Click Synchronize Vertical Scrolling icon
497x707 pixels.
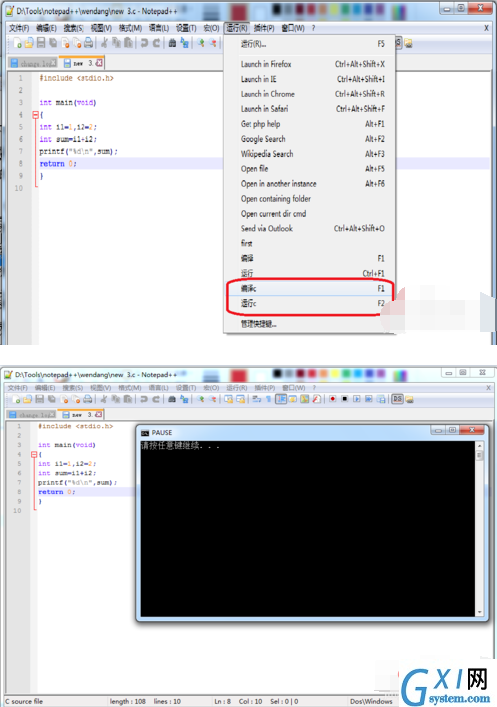(229, 399)
